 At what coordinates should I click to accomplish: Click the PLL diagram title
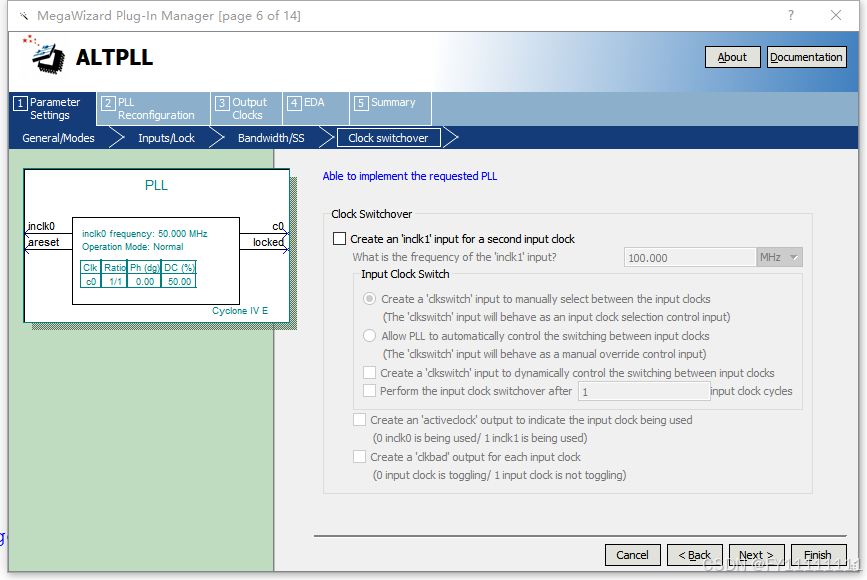156,185
